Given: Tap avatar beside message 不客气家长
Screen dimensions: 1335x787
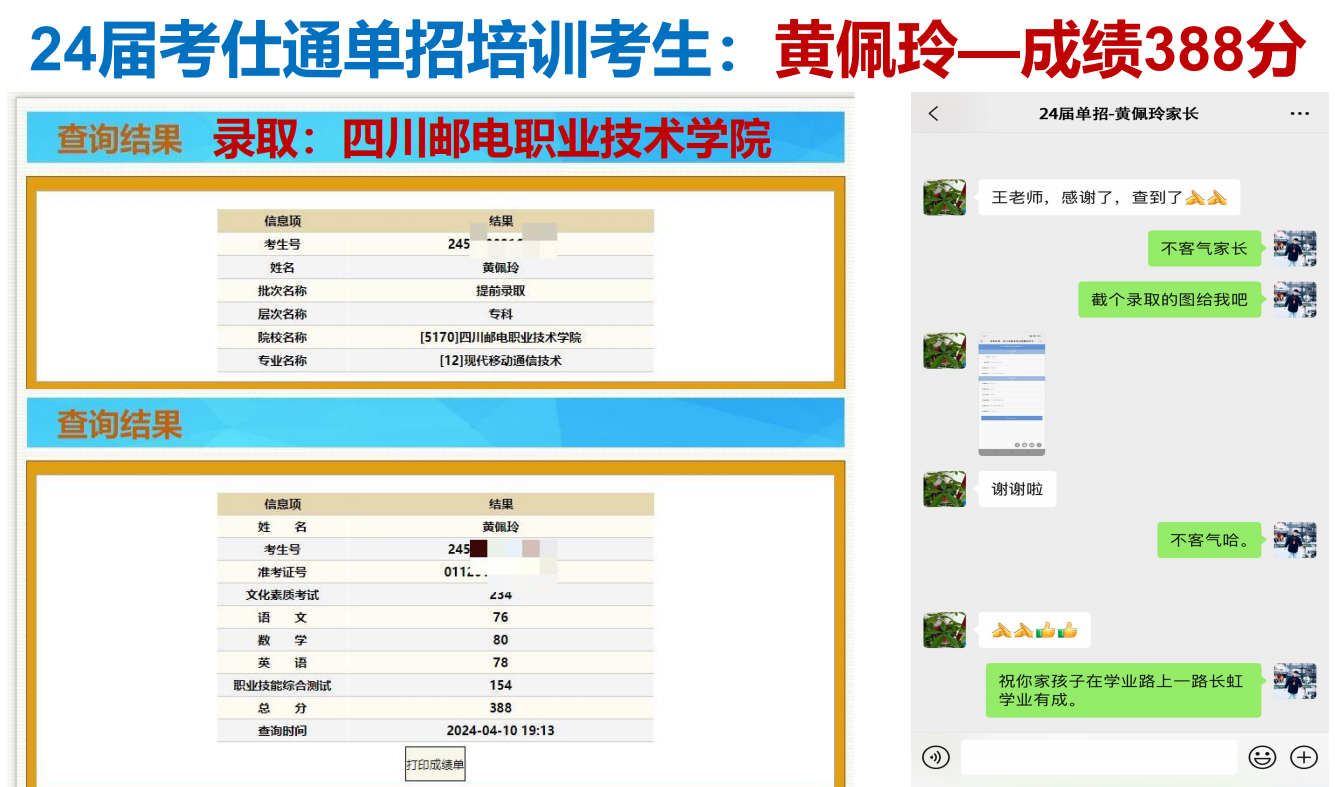Looking at the screenshot, I should point(1295,248).
